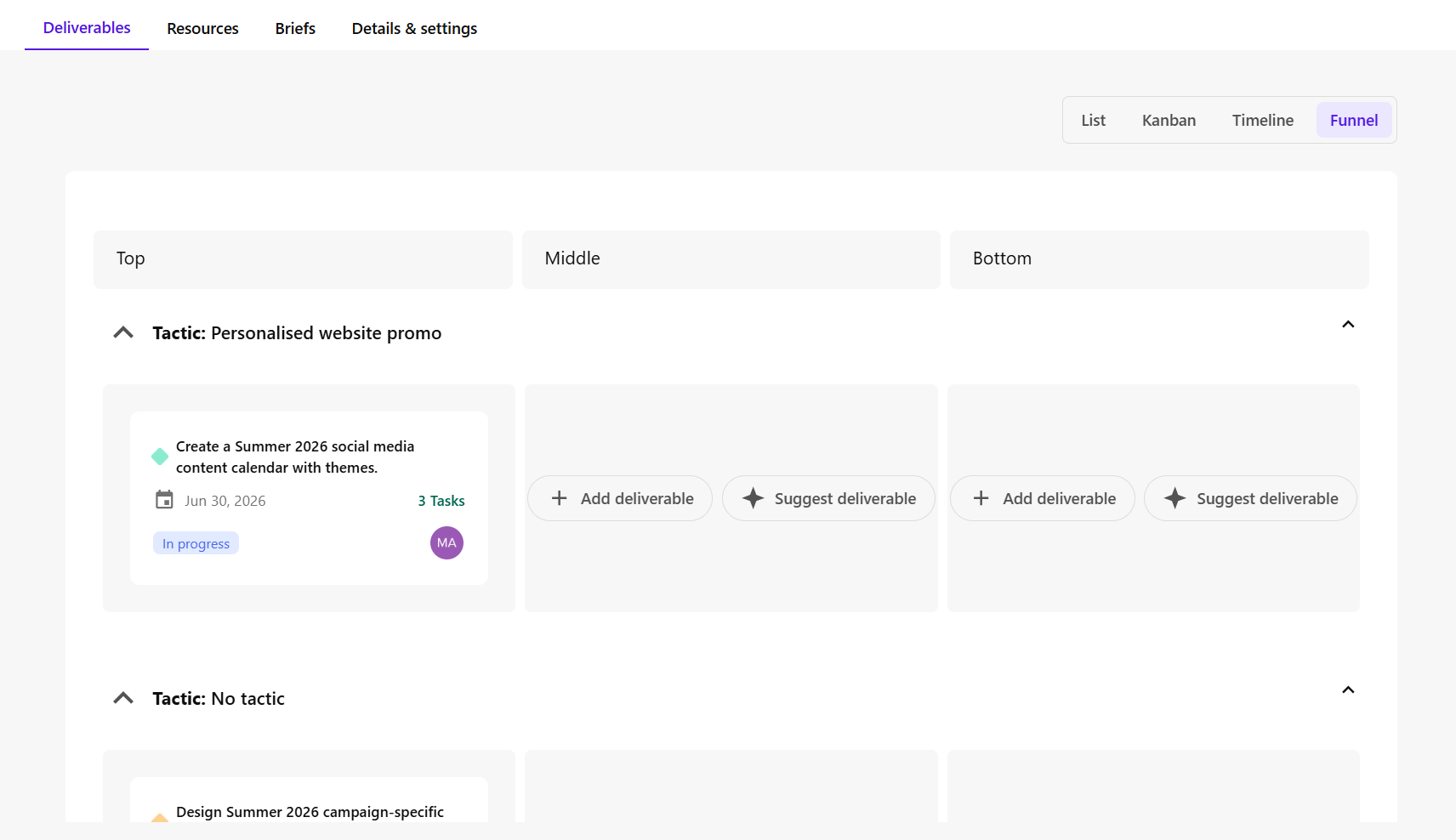Click plus icon of Bottom Add deliverable
This screenshot has width=1456, height=840.
(981, 498)
